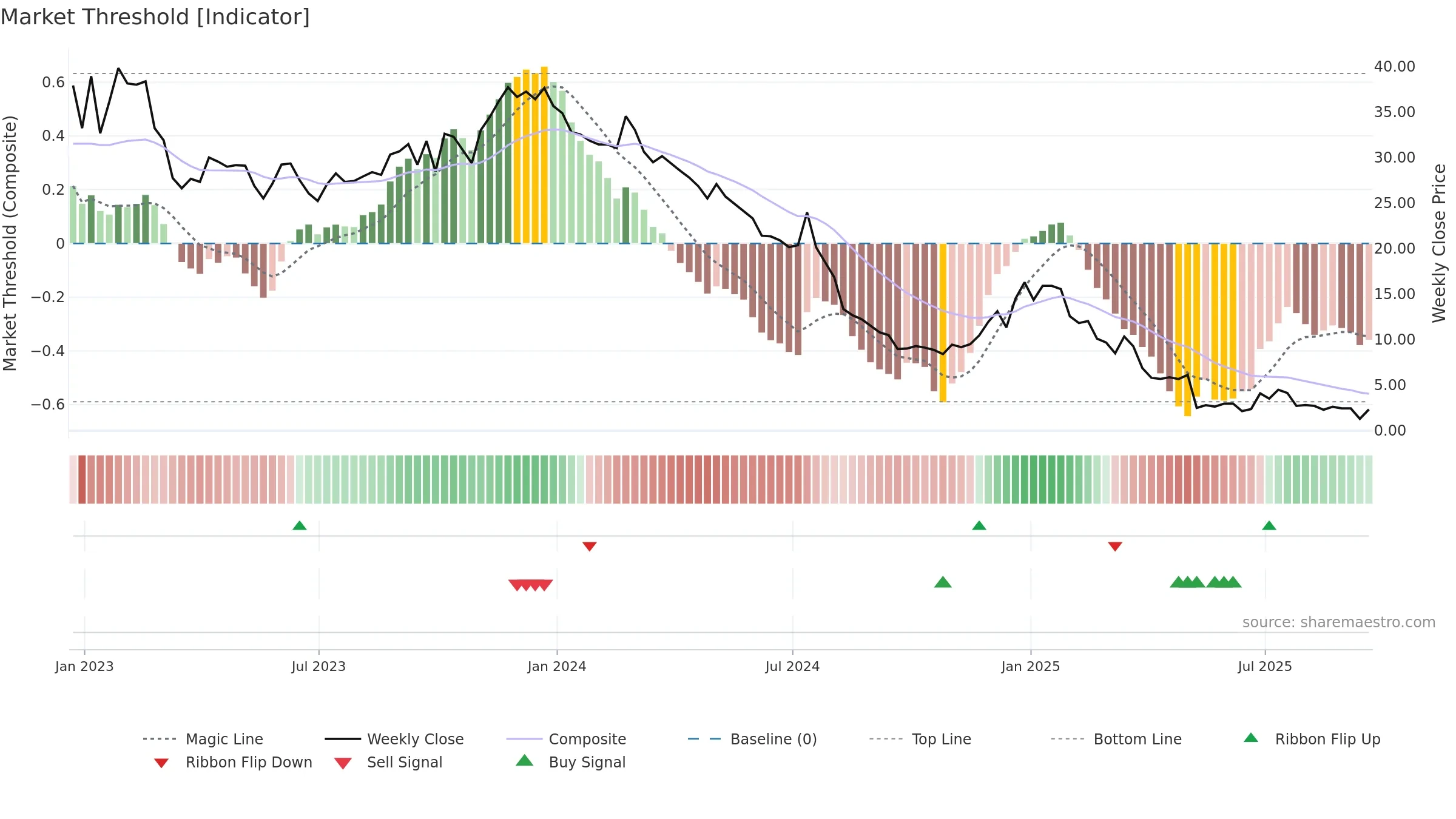The width and height of the screenshot is (1456, 819).
Task: Click the dark red first ribbon cell
Action: (82, 479)
